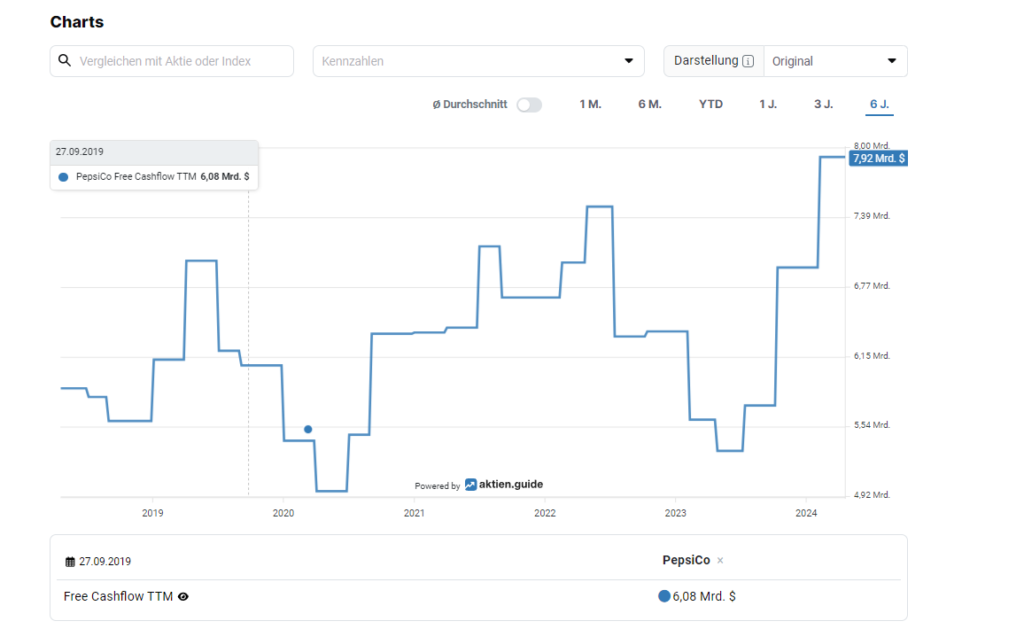The height and width of the screenshot is (629, 1024).
Task: Open the Original display dropdown
Action: (835, 61)
